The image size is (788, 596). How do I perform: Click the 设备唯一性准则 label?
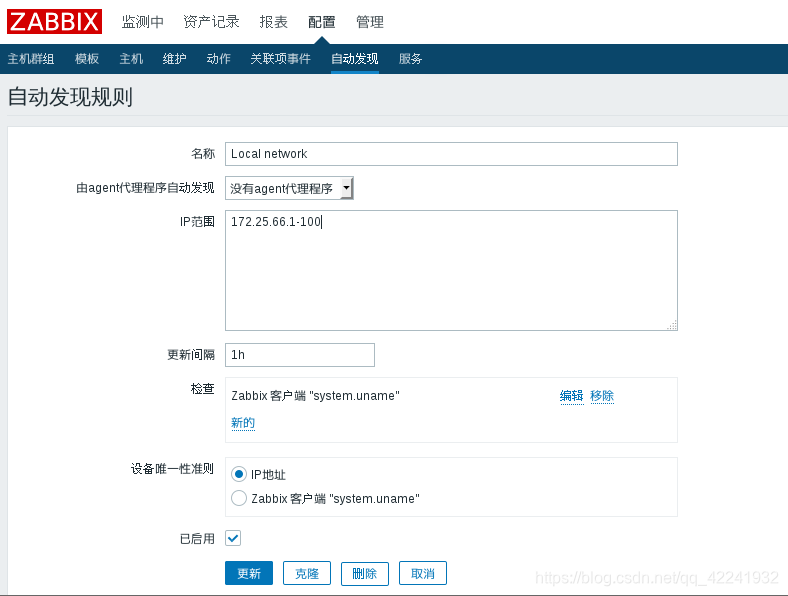pos(172,469)
